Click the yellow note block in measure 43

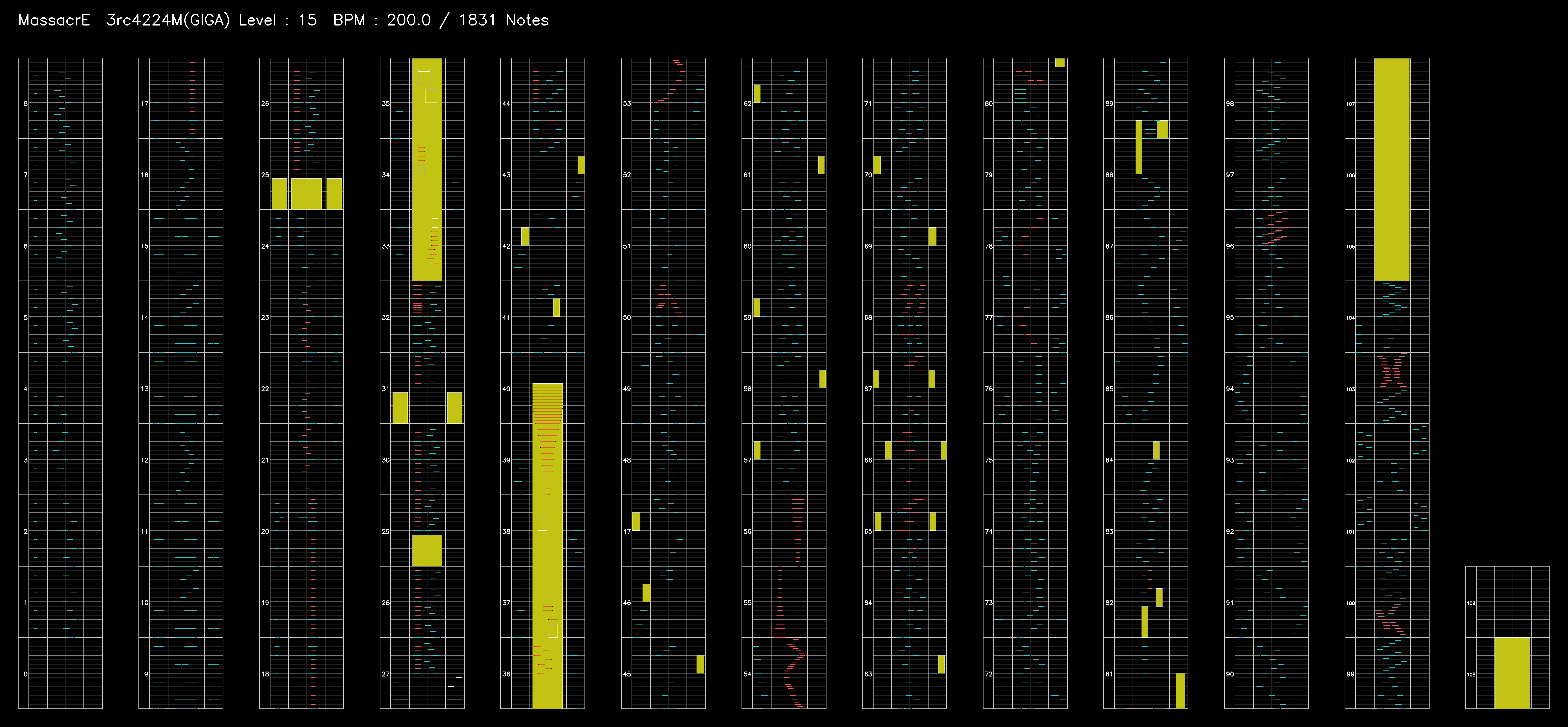(581, 165)
